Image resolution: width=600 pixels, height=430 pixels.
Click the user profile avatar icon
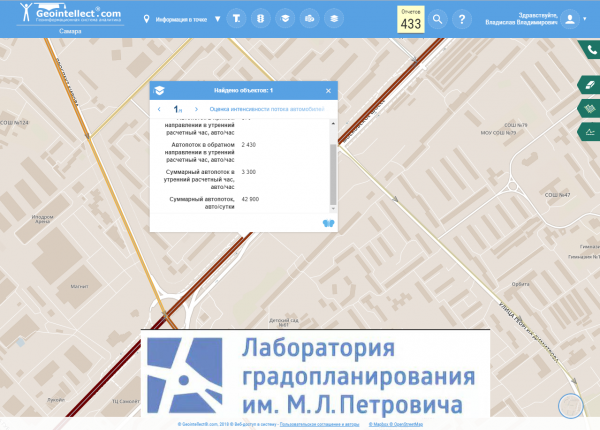(570, 19)
